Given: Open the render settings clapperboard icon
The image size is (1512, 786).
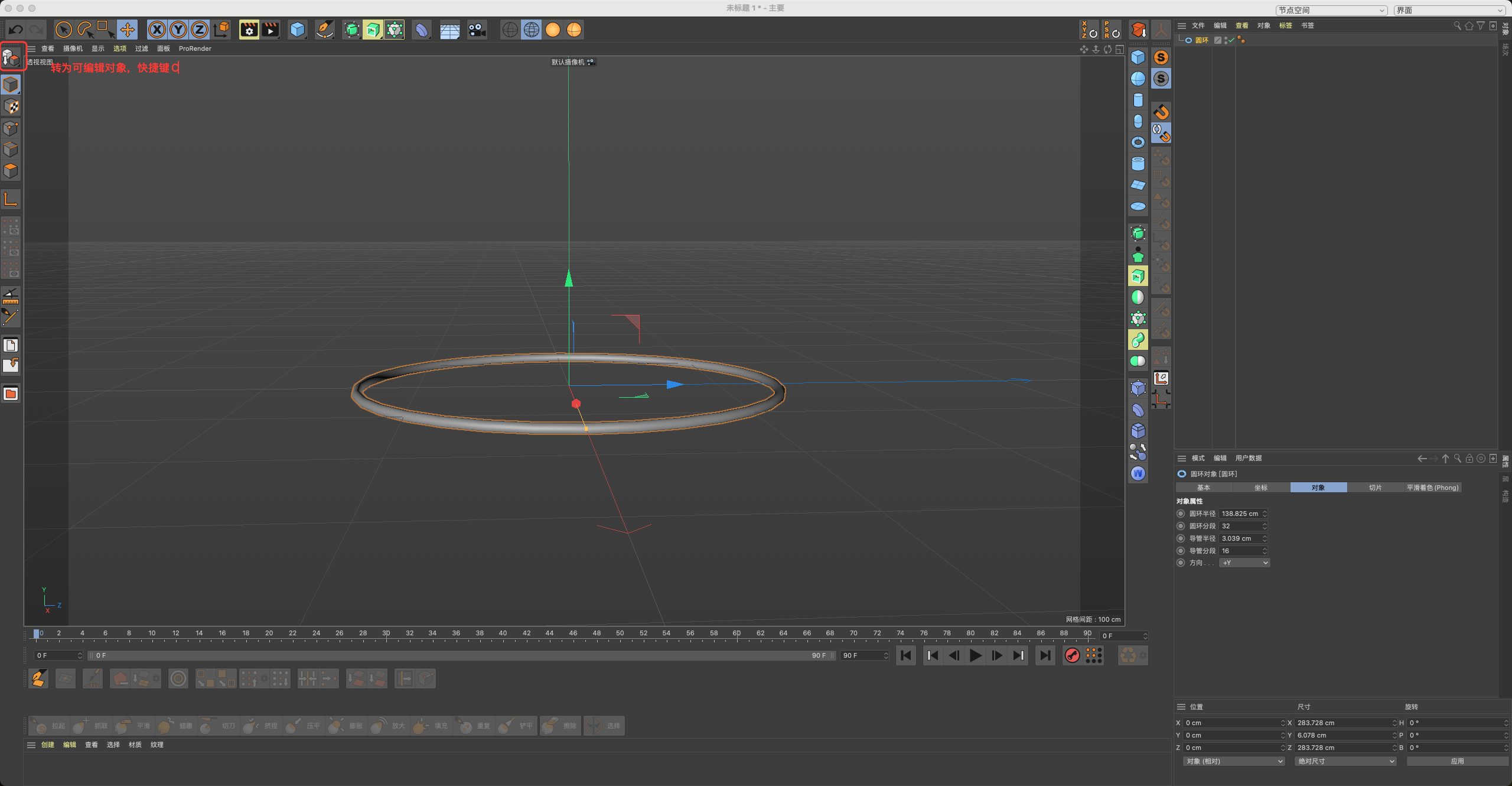Looking at the screenshot, I should (x=249, y=30).
